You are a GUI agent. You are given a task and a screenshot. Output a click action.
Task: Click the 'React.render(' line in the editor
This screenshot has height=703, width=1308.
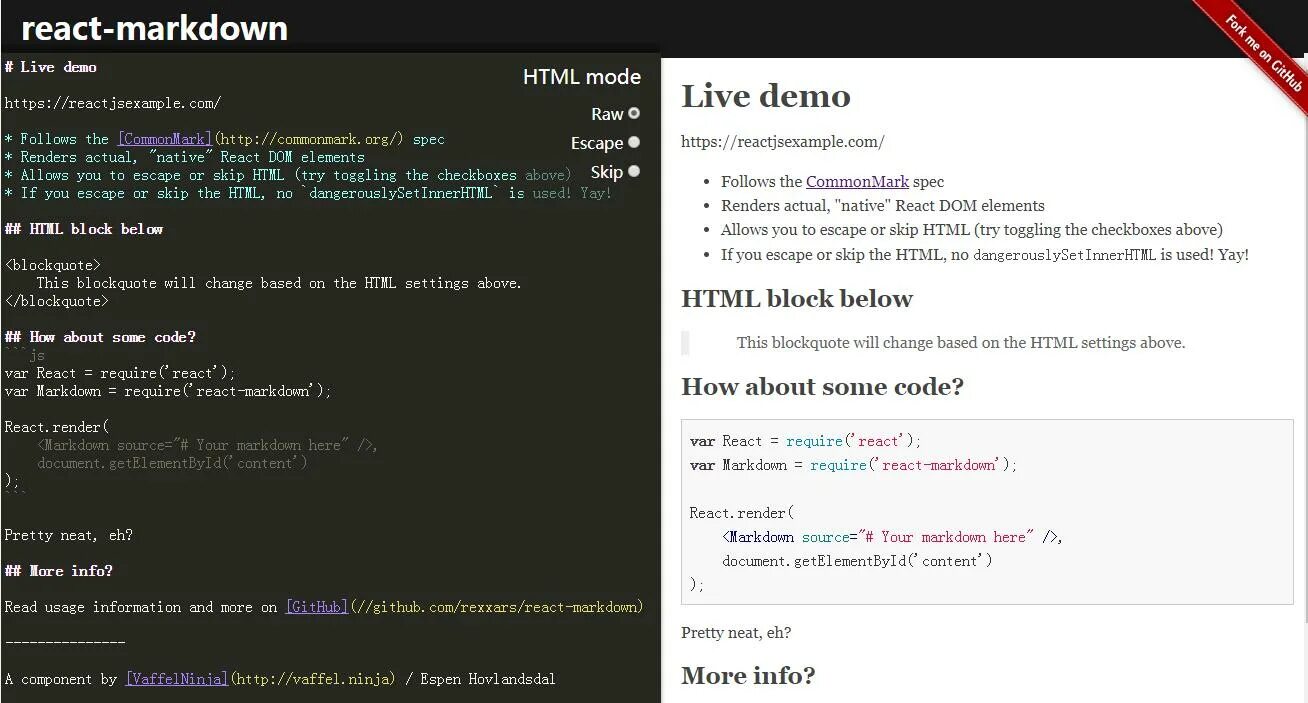(57, 427)
